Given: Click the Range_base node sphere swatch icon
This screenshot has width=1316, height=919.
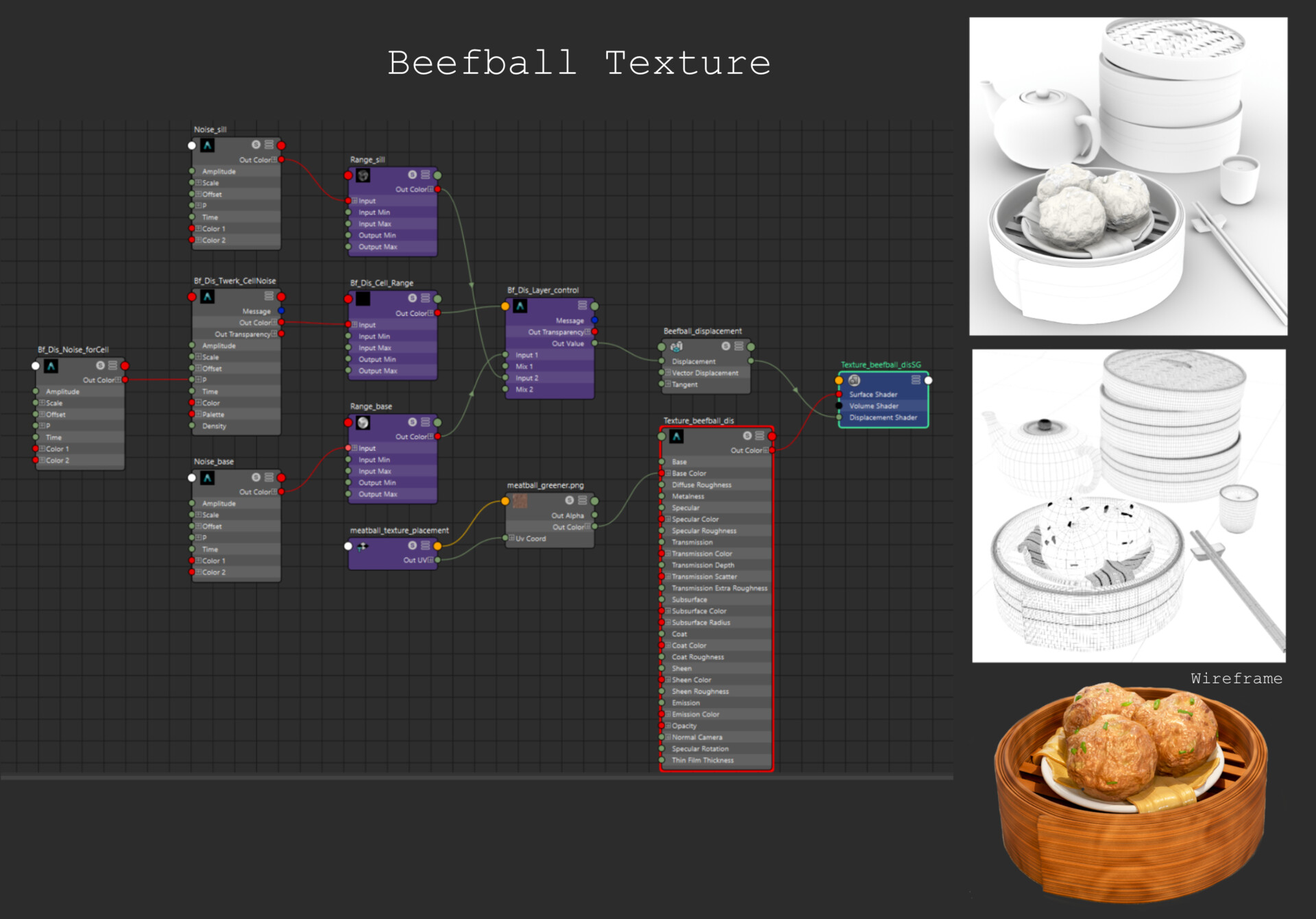Looking at the screenshot, I should [x=363, y=423].
